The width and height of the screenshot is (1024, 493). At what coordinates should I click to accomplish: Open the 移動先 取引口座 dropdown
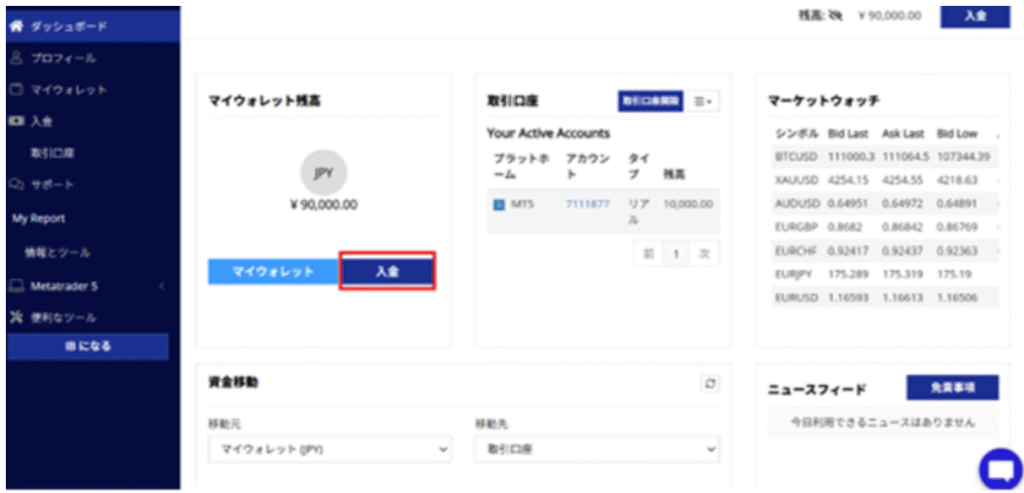point(597,450)
